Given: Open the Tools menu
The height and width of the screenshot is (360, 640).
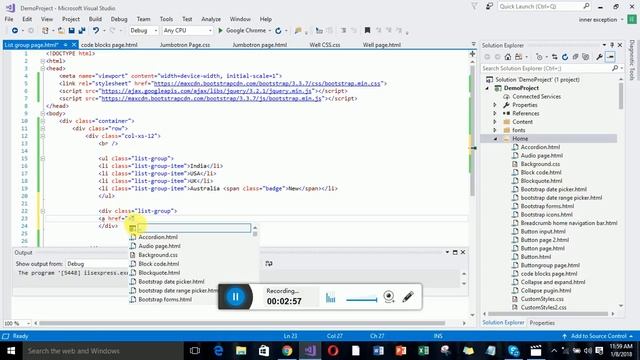Looking at the screenshot, I should [x=166, y=19].
